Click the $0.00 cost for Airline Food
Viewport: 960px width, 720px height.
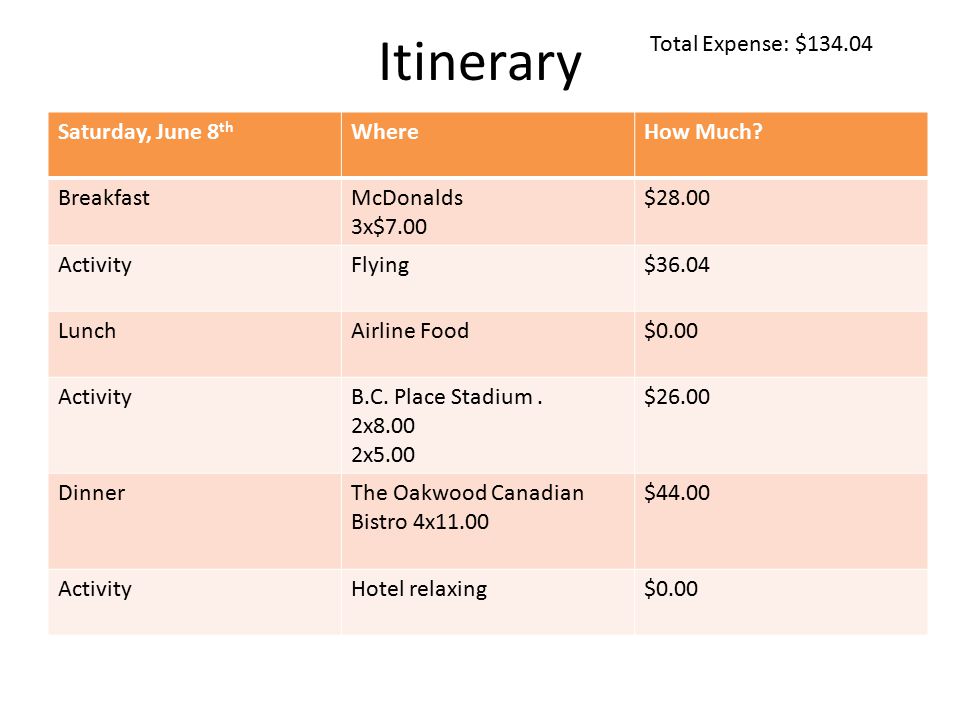click(x=781, y=344)
